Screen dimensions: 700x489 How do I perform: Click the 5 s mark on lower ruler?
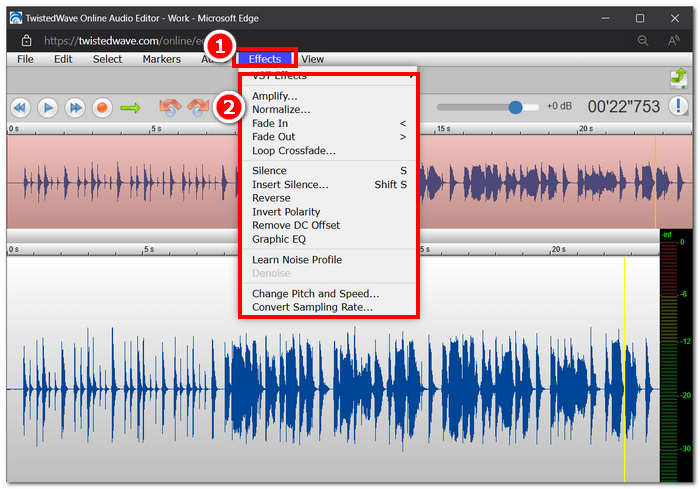pyautogui.click(x=149, y=249)
